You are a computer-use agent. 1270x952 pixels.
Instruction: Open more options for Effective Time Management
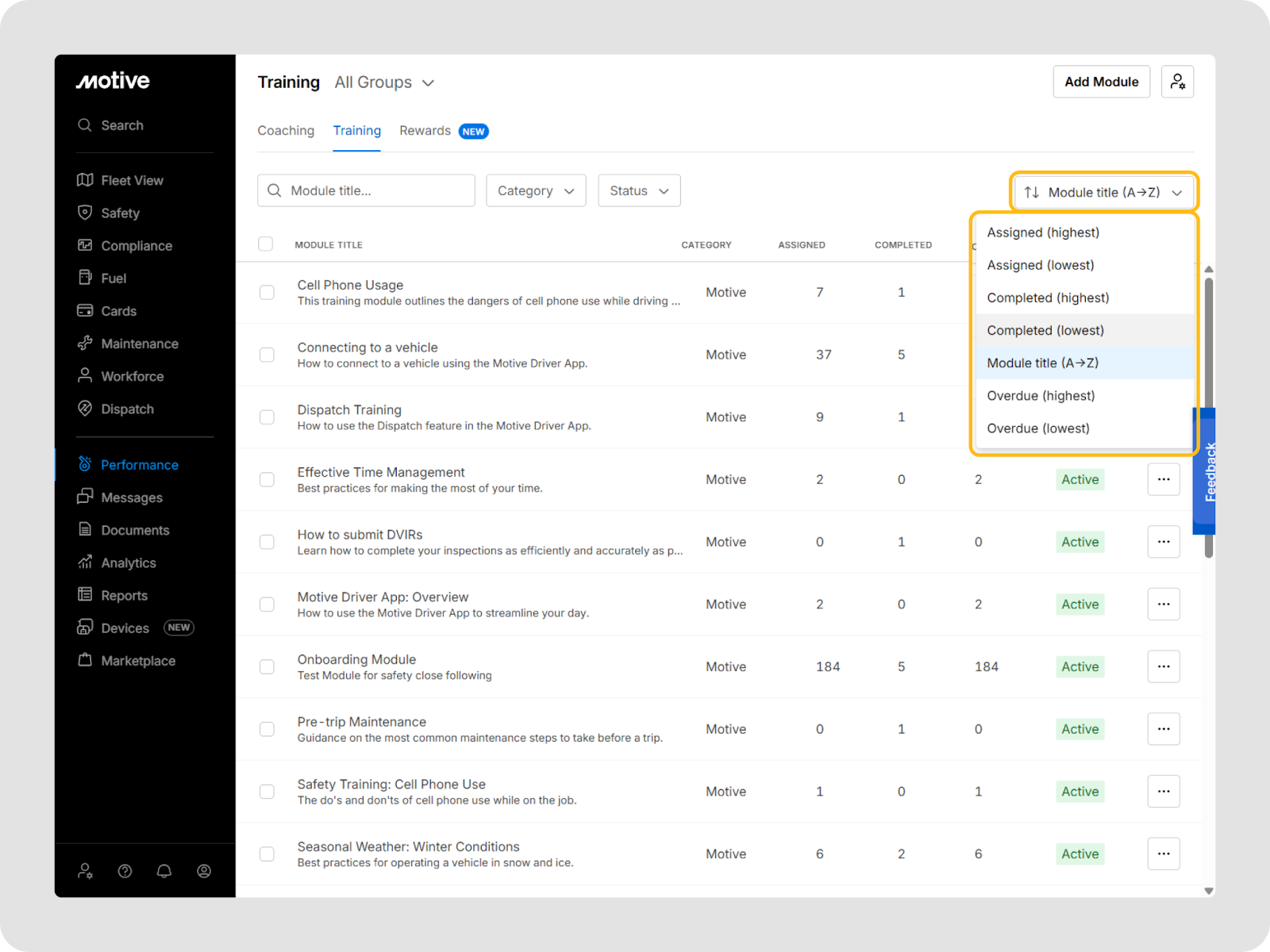point(1163,479)
